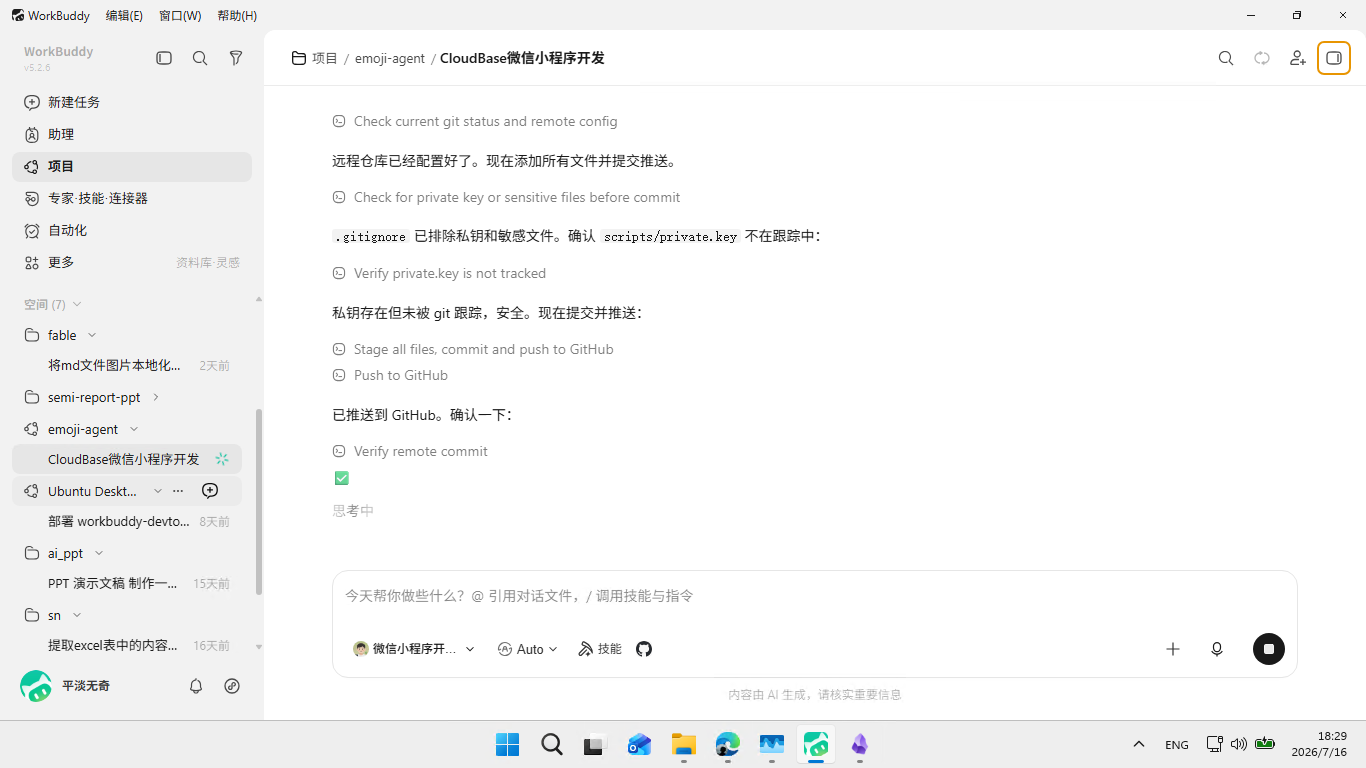
Task: Open 自动化 in the sidebar
Action: (x=132, y=230)
